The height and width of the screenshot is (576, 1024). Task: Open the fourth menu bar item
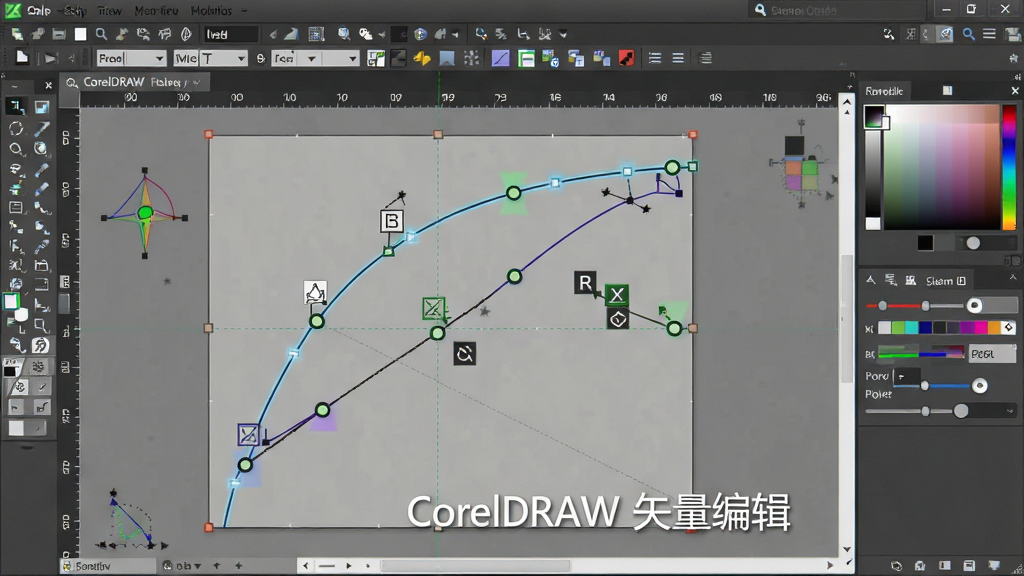156,10
